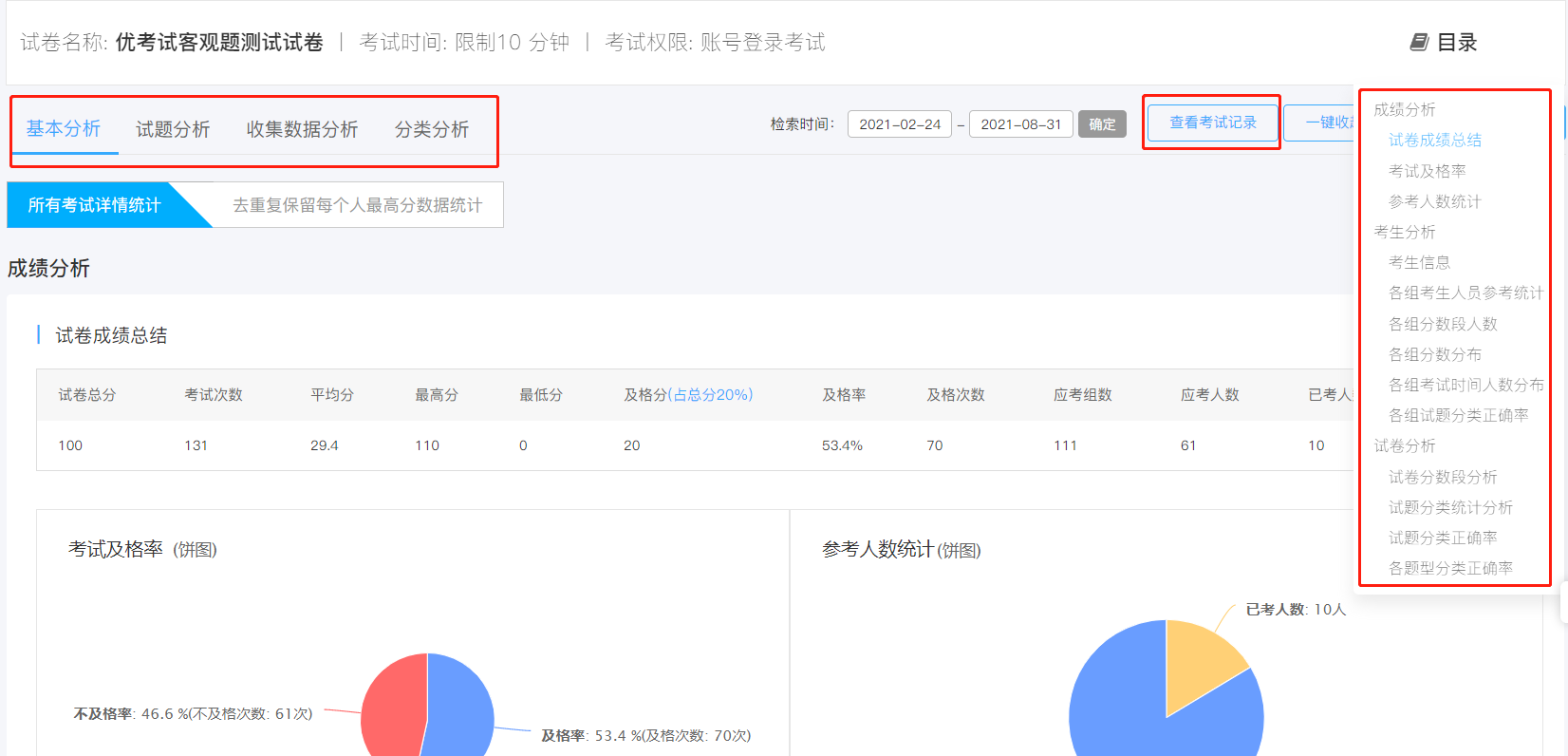Click the 考生分析 directory heading
1568x756 pixels.
click(x=1405, y=232)
